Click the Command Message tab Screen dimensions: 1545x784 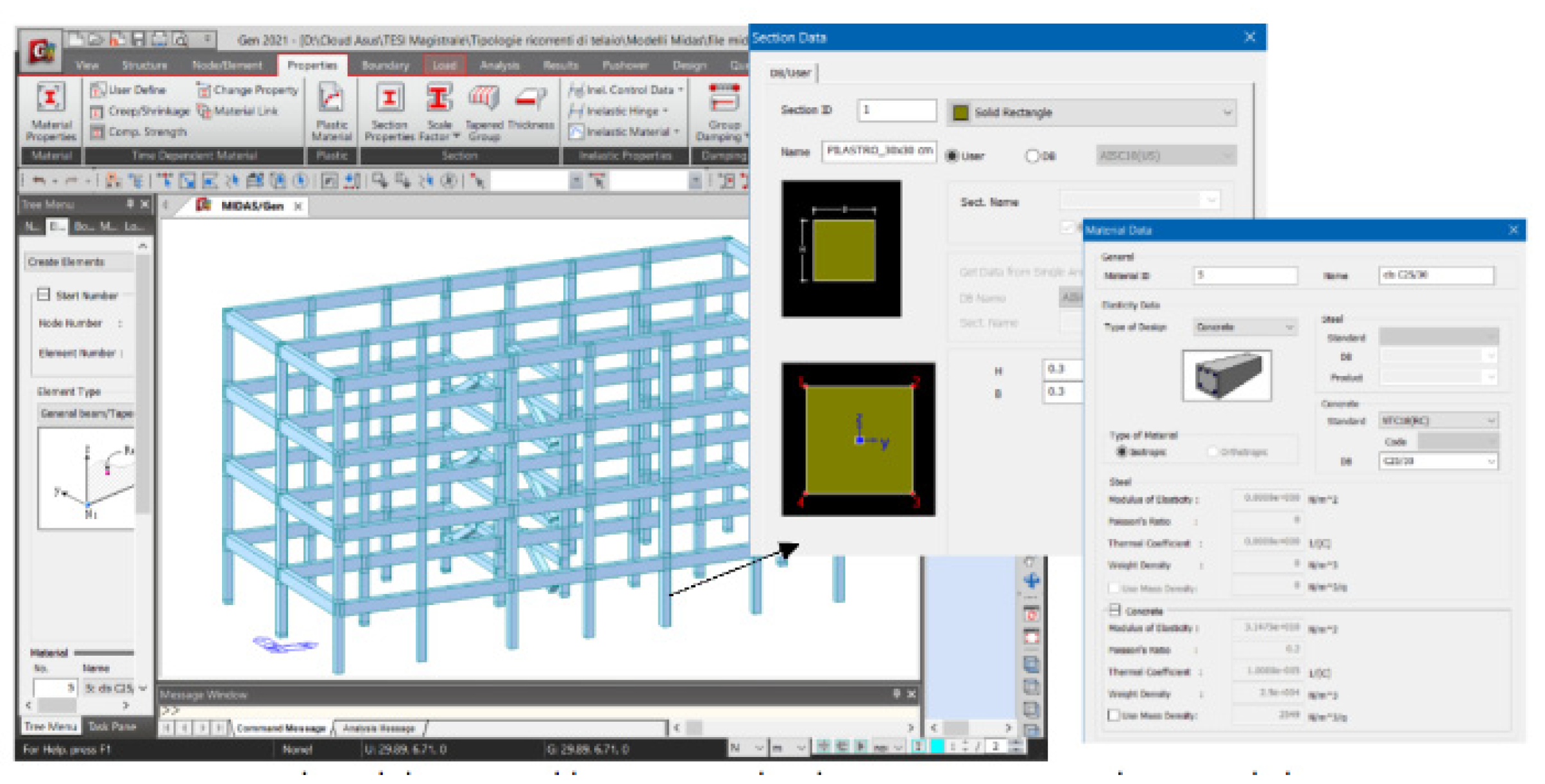coord(280,728)
